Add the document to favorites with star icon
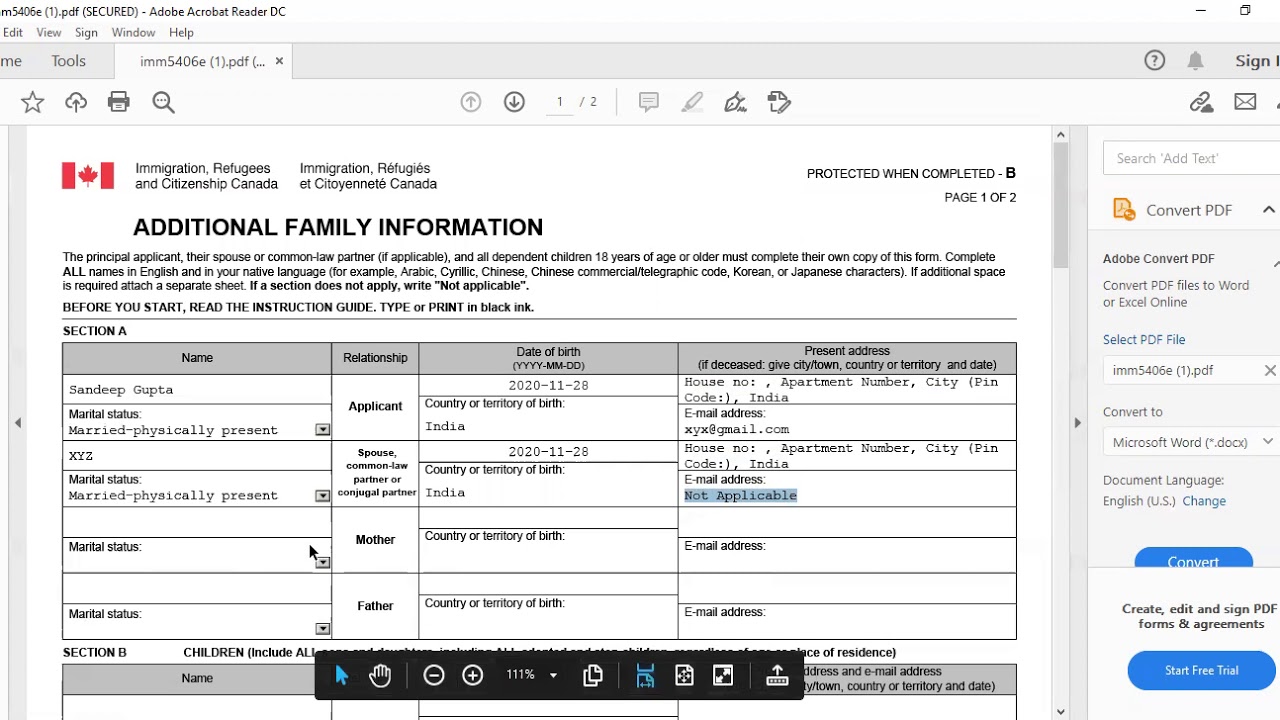Screen dimensions: 1280x720 [33, 102]
